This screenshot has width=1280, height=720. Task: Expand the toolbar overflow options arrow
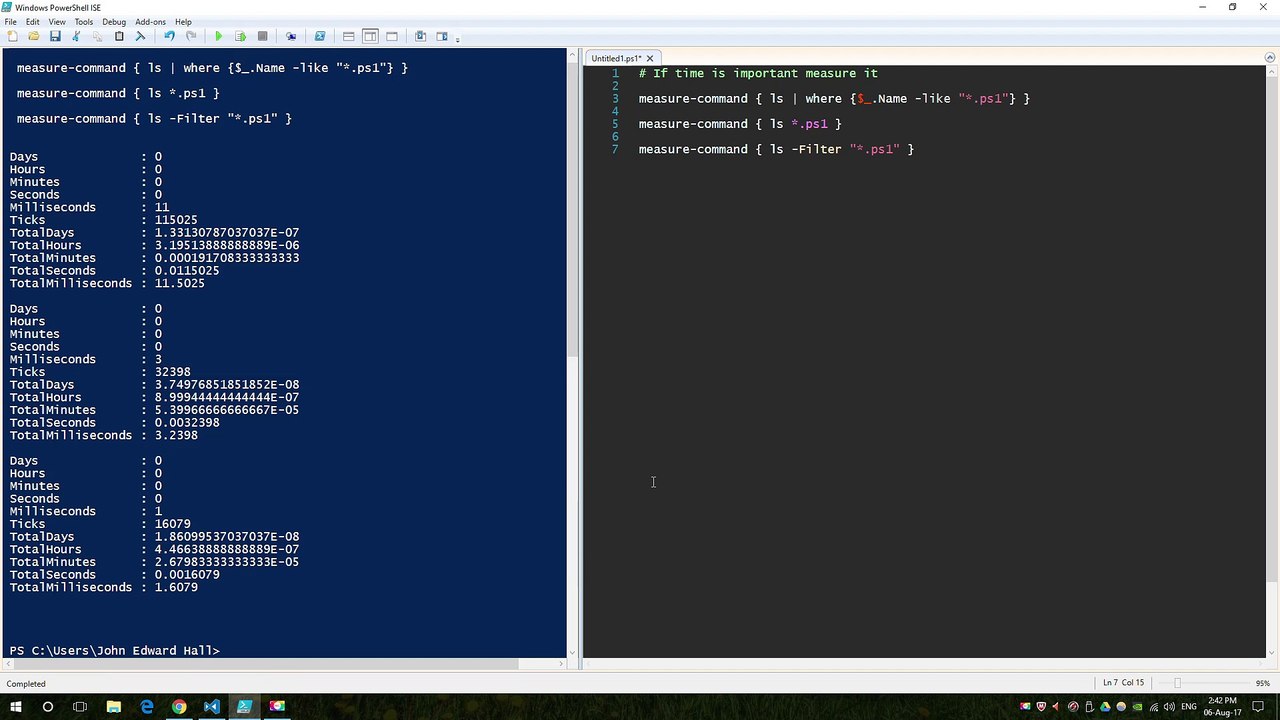458,38
